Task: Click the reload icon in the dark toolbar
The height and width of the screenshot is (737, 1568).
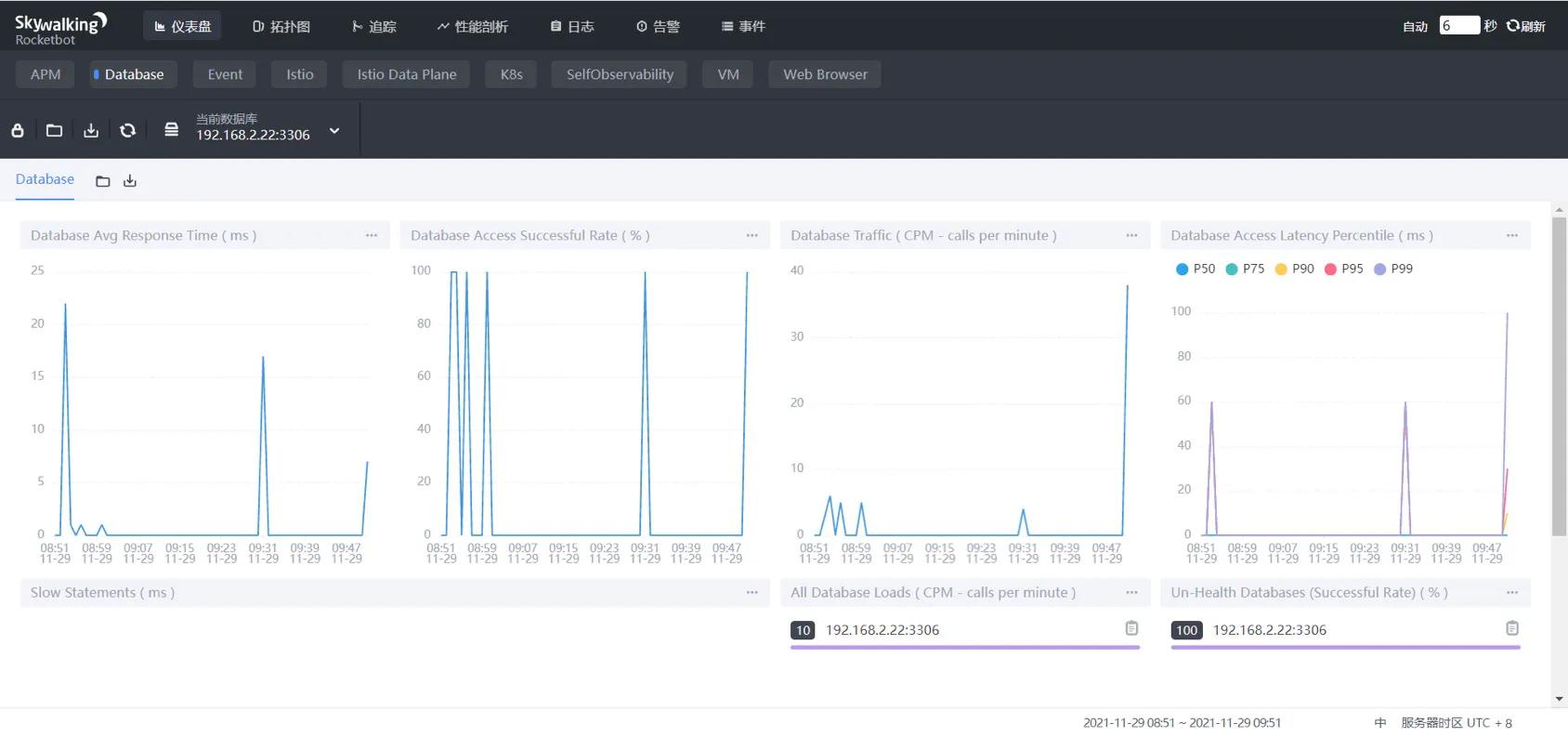Action: pyautogui.click(x=128, y=131)
